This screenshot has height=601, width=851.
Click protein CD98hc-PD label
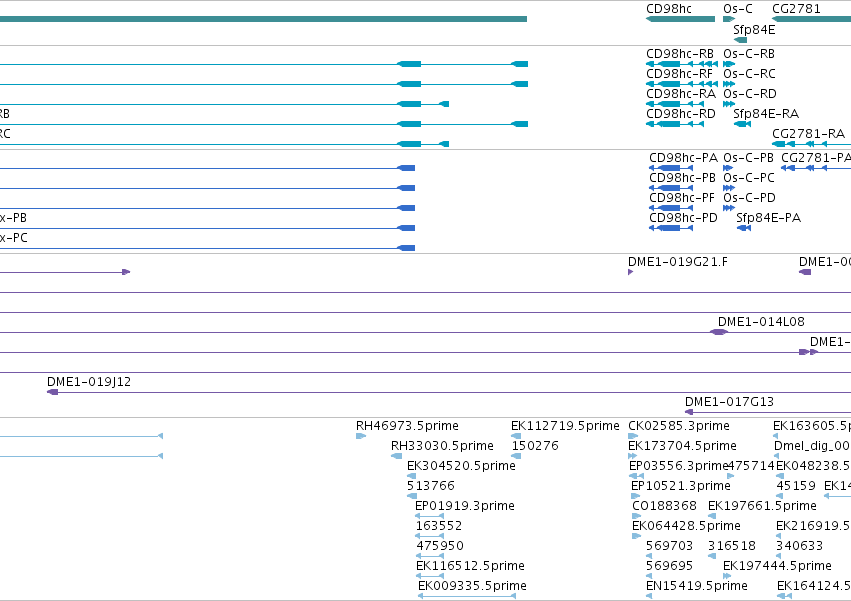coord(683,218)
